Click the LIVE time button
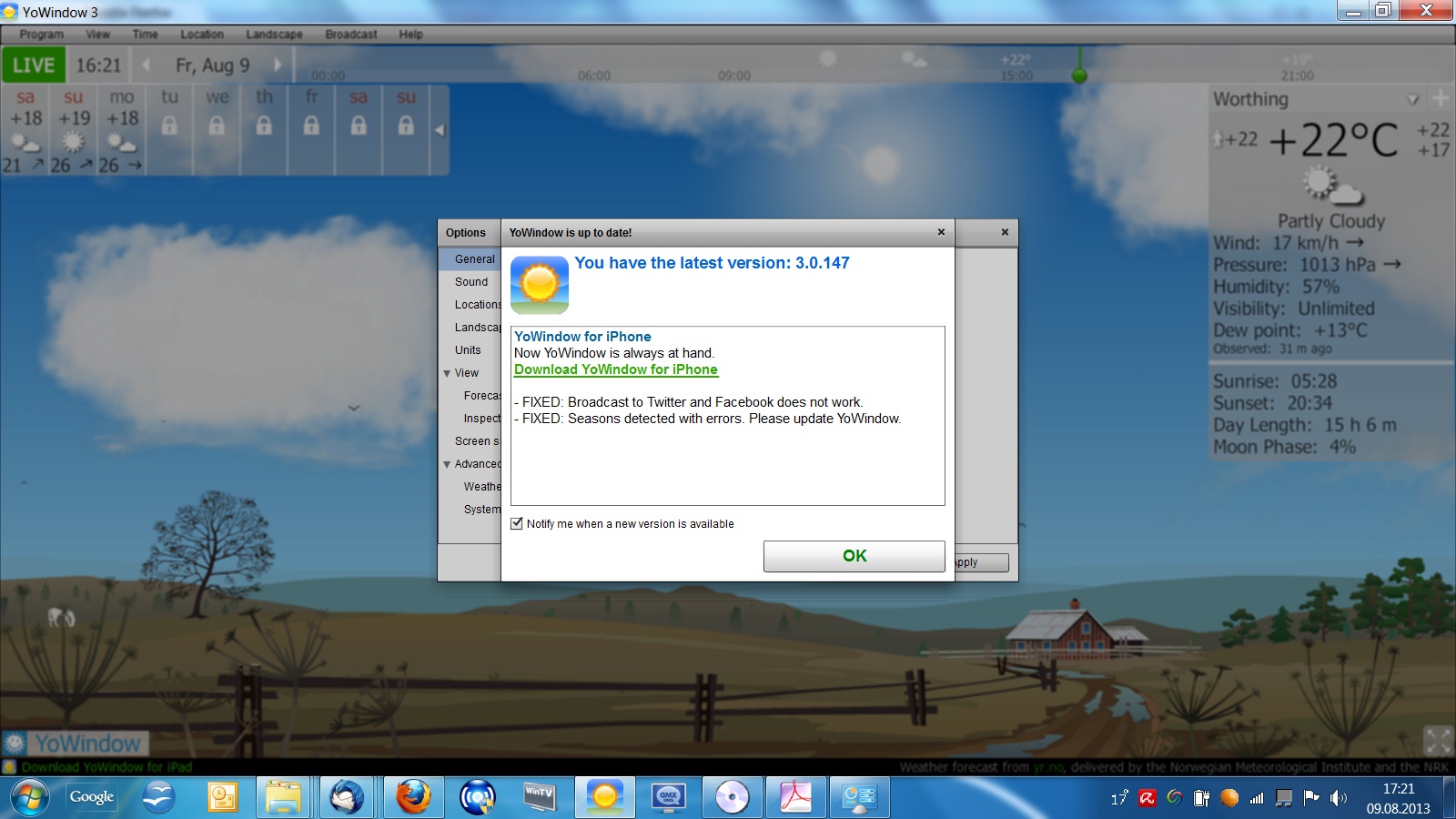This screenshot has height=819, width=1456. [34, 66]
